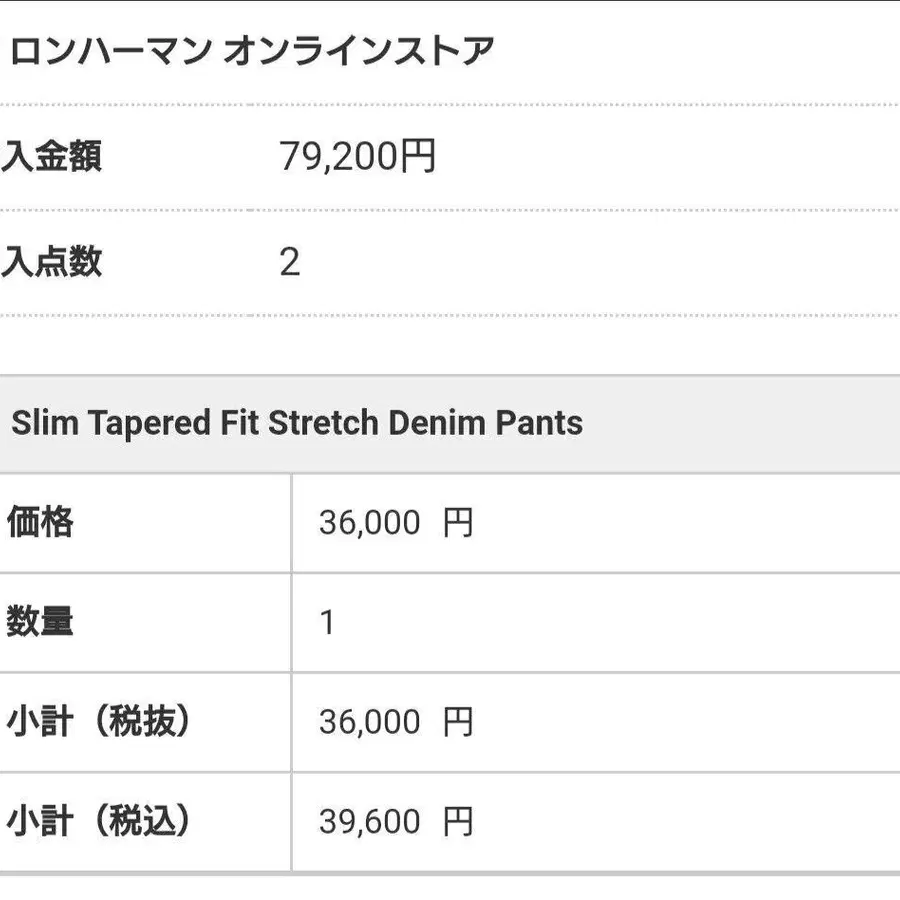Click the ロンハーマン オンラインストア store title
This screenshot has height=900, width=900.
pyautogui.click(x=252, y=50)
